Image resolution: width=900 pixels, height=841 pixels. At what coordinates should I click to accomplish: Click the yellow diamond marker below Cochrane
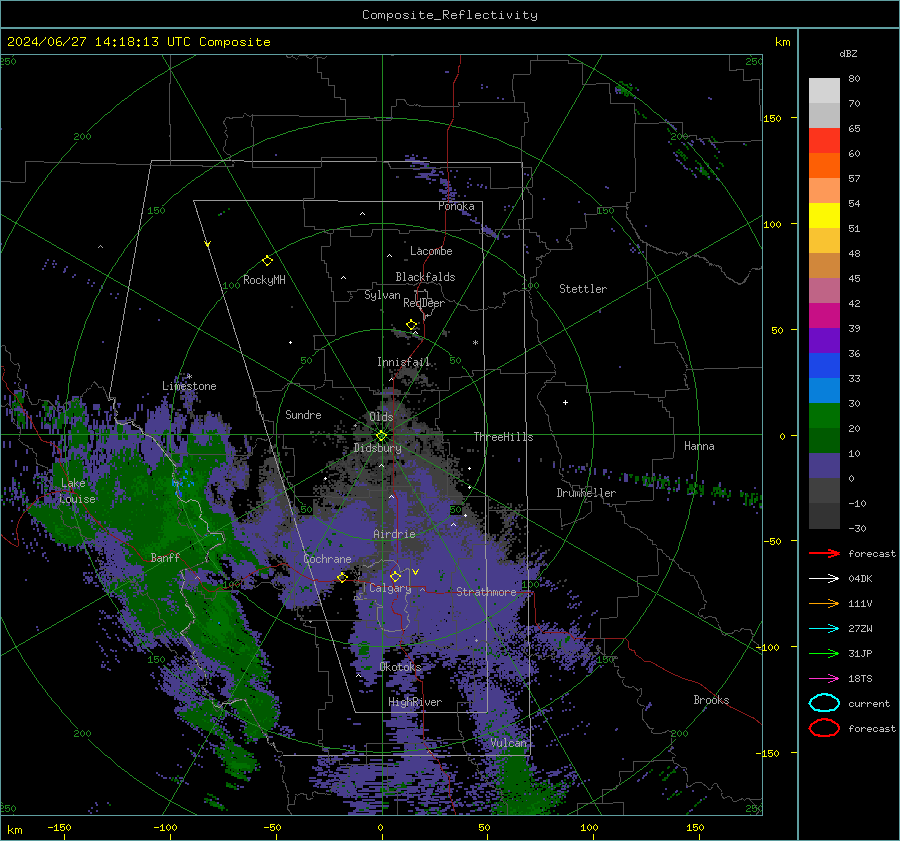(342, 577)
